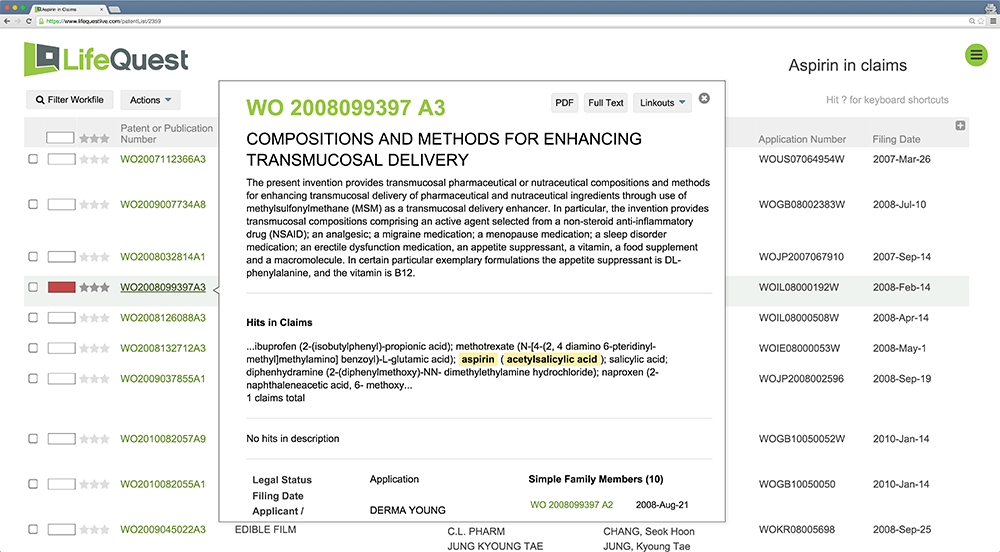Click the new tab button in browser
1000x552 pixels.
(115, 10)
